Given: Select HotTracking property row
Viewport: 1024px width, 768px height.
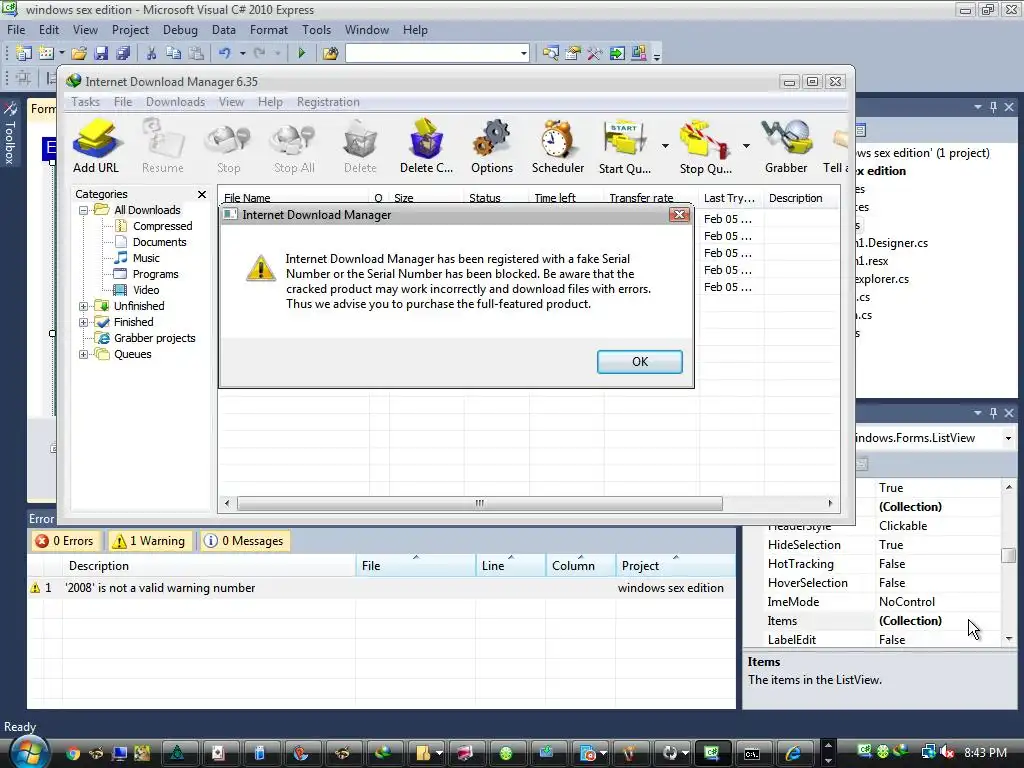Looking at the screenshot, I should click(x=882, y=564).
